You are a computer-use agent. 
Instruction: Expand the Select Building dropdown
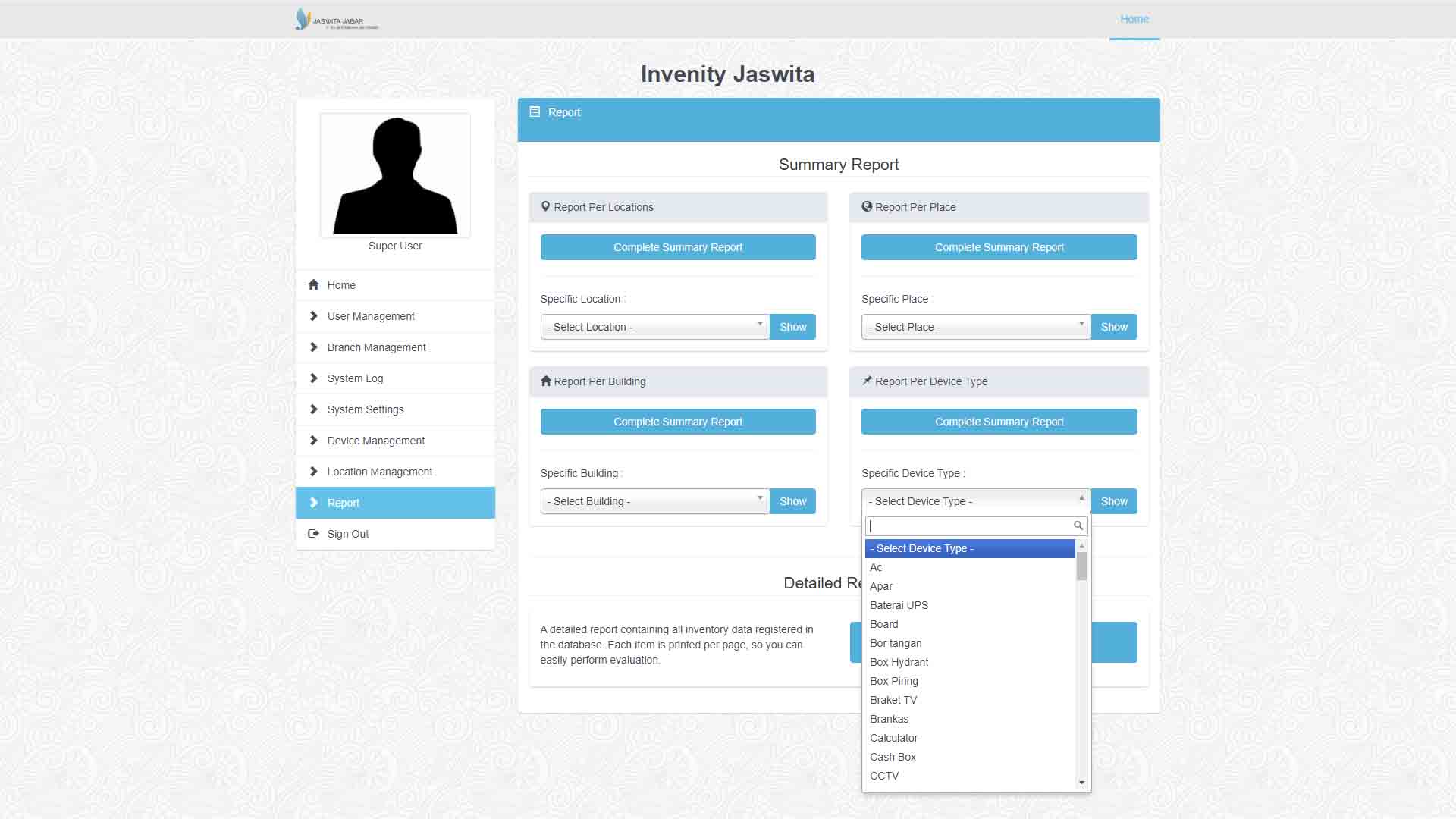(x=654, y=501)
